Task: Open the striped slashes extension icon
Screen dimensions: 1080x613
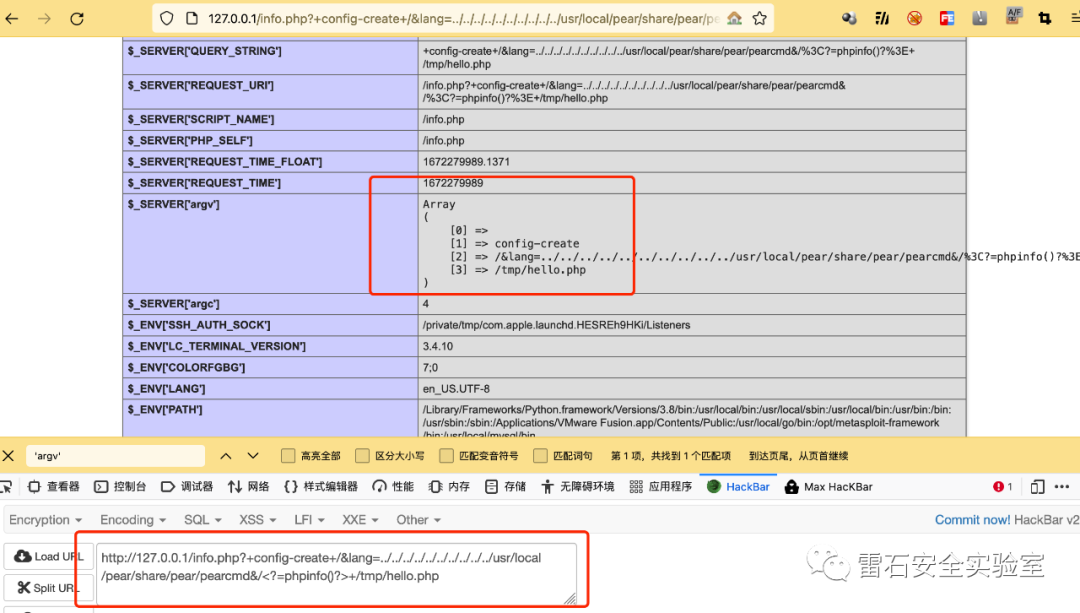Action: pos(882,19)
